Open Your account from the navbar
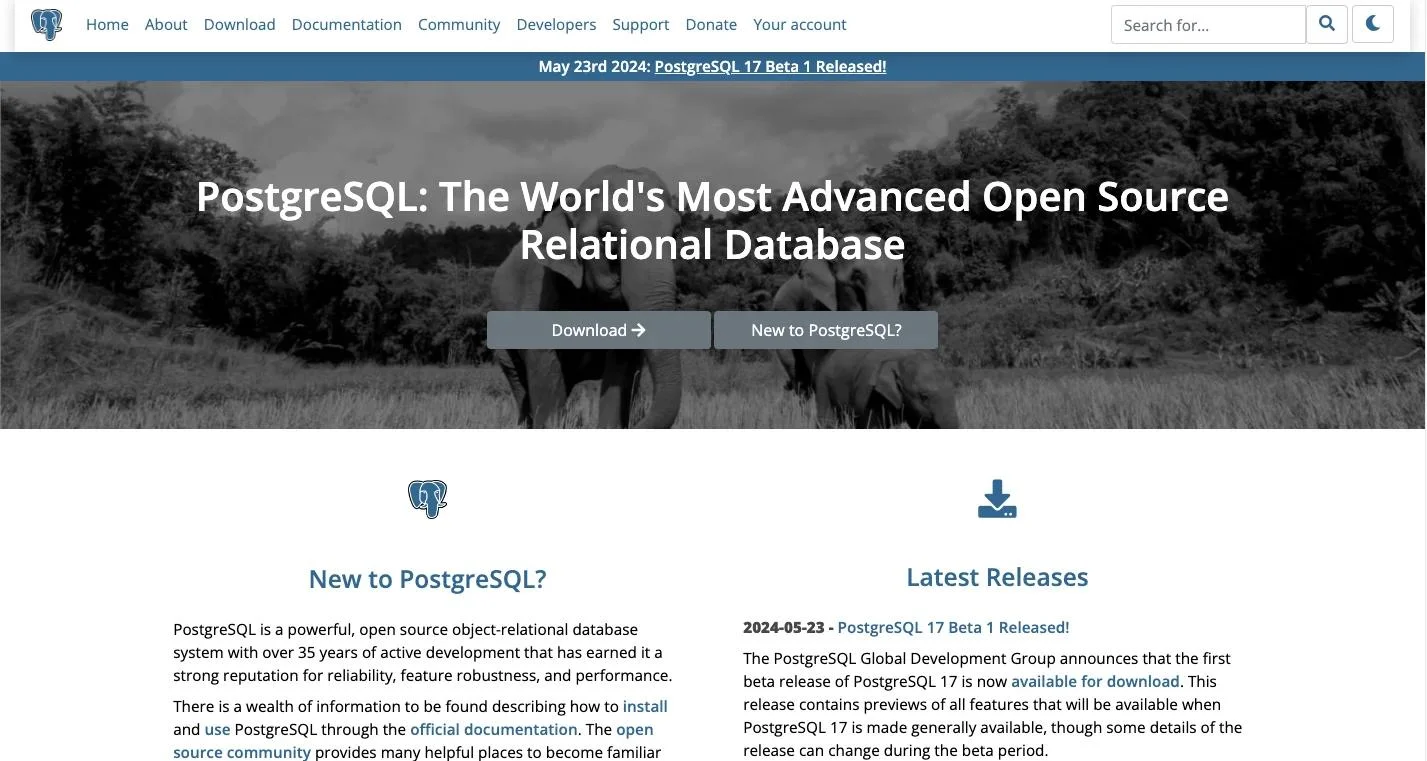This screenshot has height=761, width=1427. 799,24
